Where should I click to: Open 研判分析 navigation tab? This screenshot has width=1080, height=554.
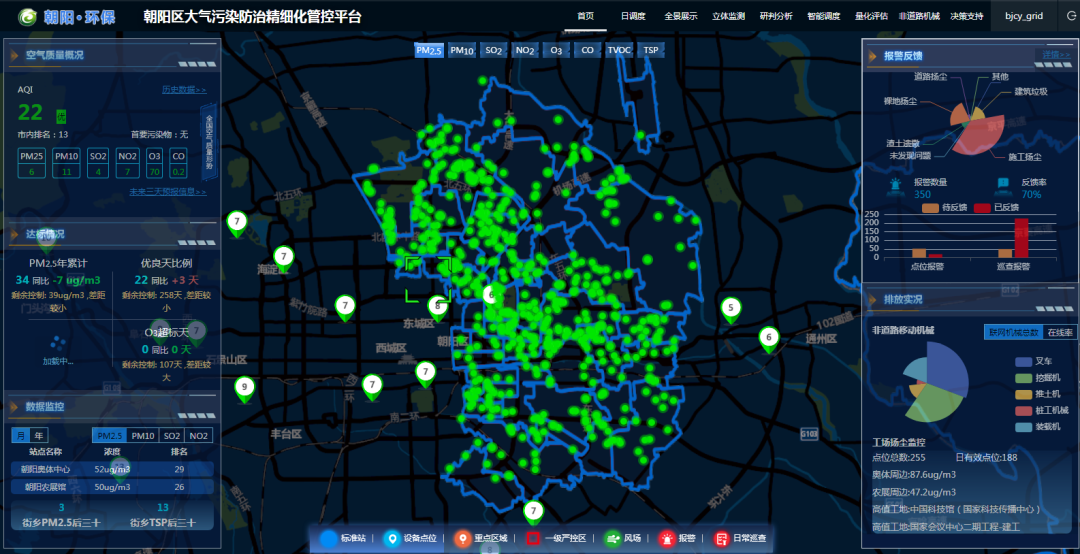(x=776, y=16)
